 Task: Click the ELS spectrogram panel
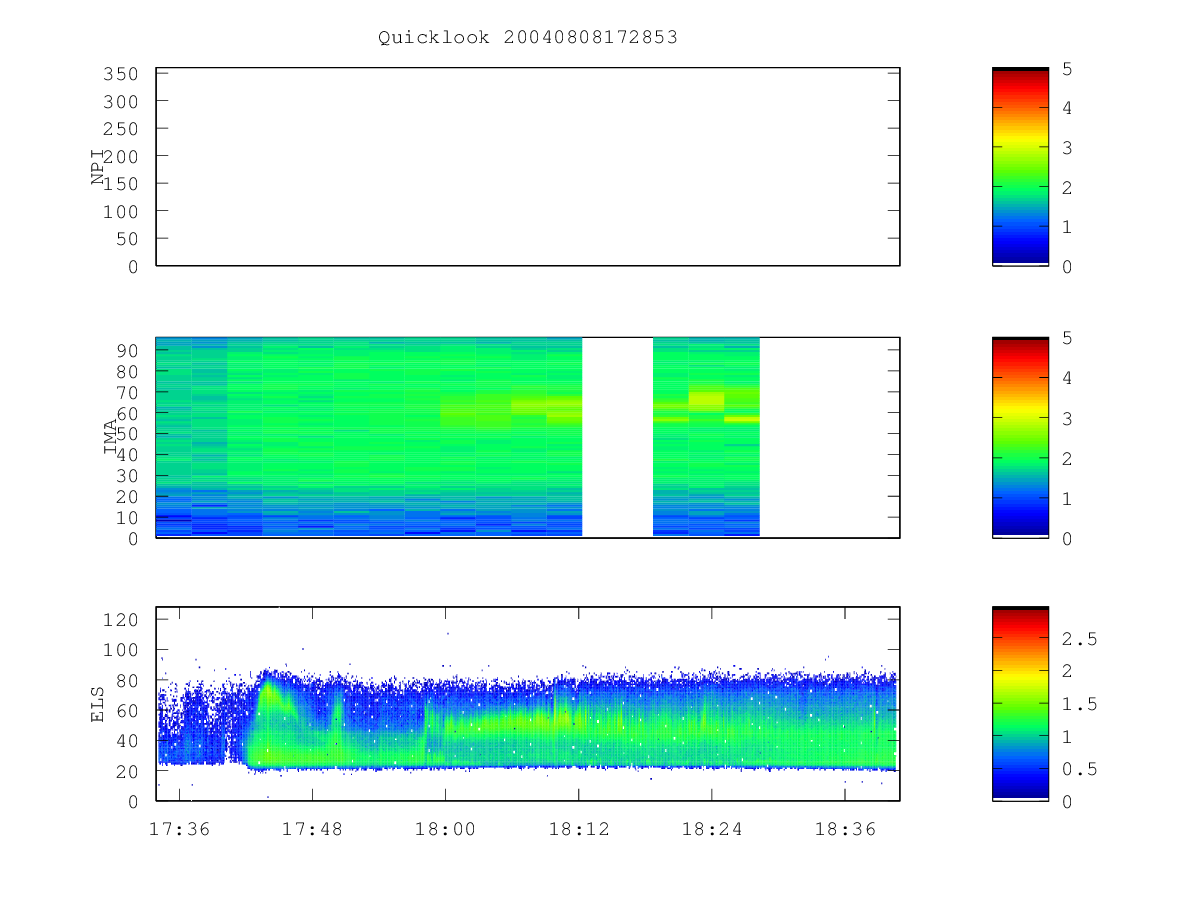click(x=528, y=704)
